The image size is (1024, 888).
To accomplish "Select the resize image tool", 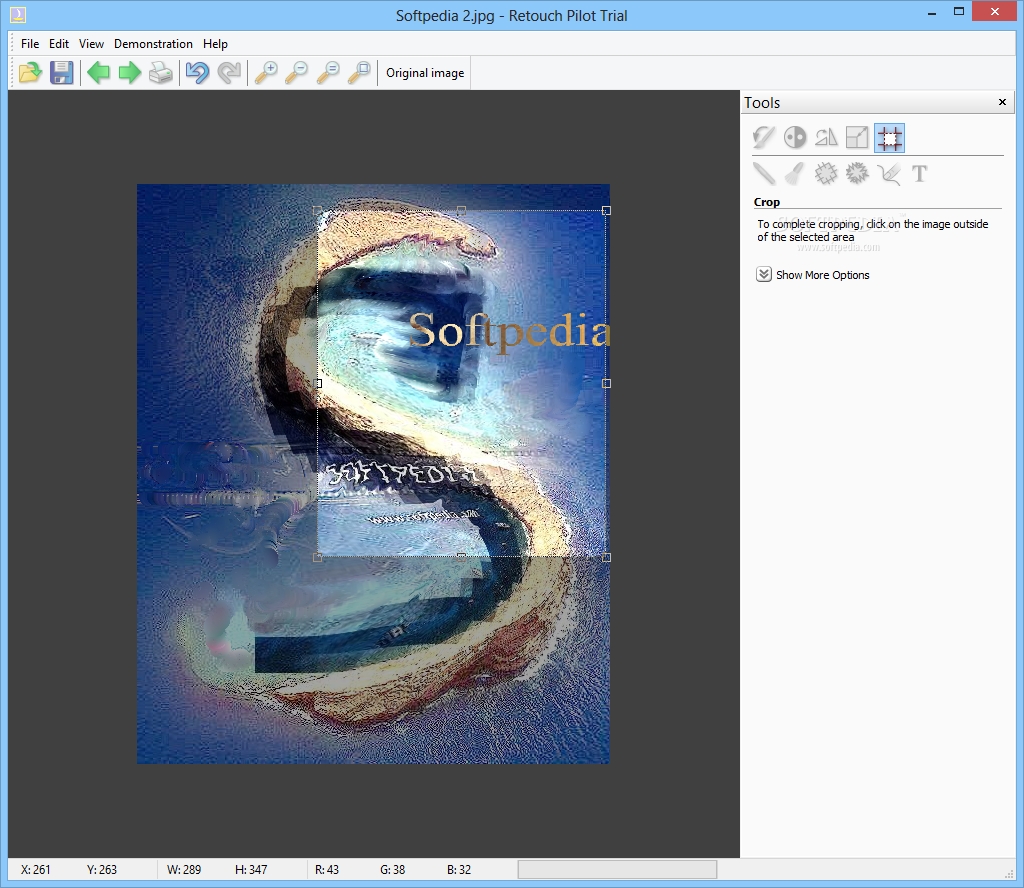I will 857,138.
